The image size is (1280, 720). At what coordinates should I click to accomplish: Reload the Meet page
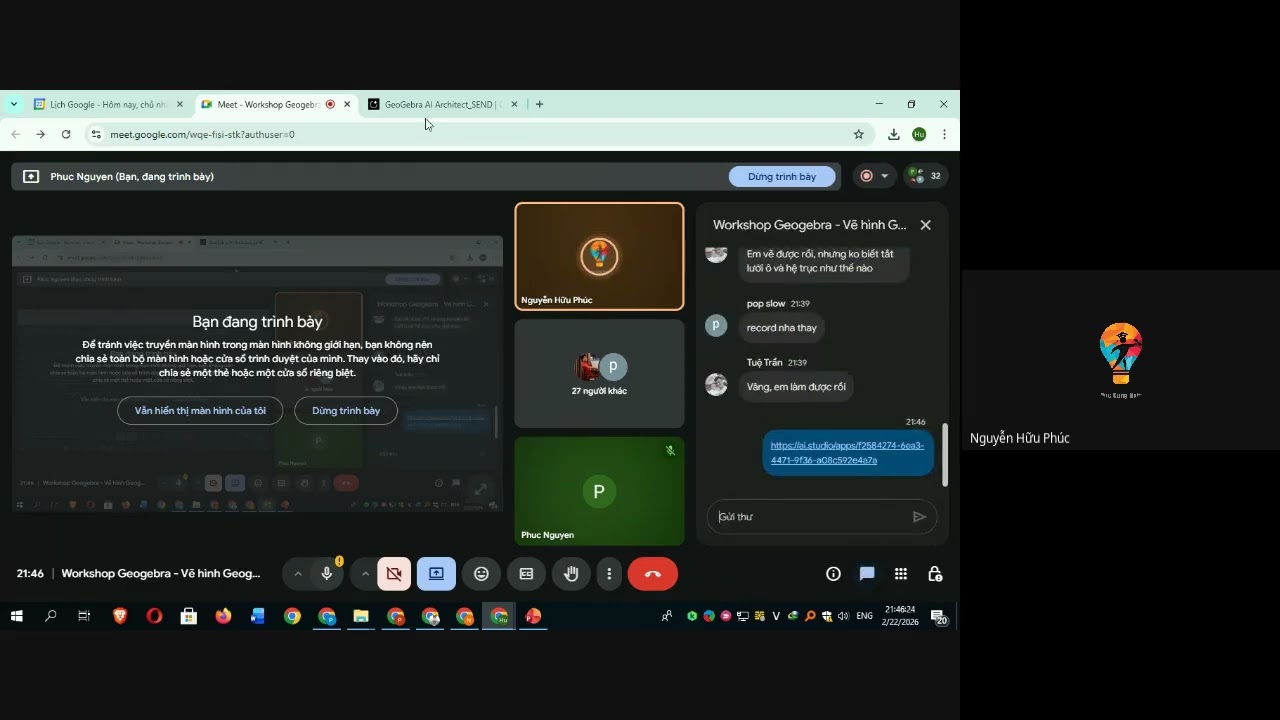(x=66, y=134)
